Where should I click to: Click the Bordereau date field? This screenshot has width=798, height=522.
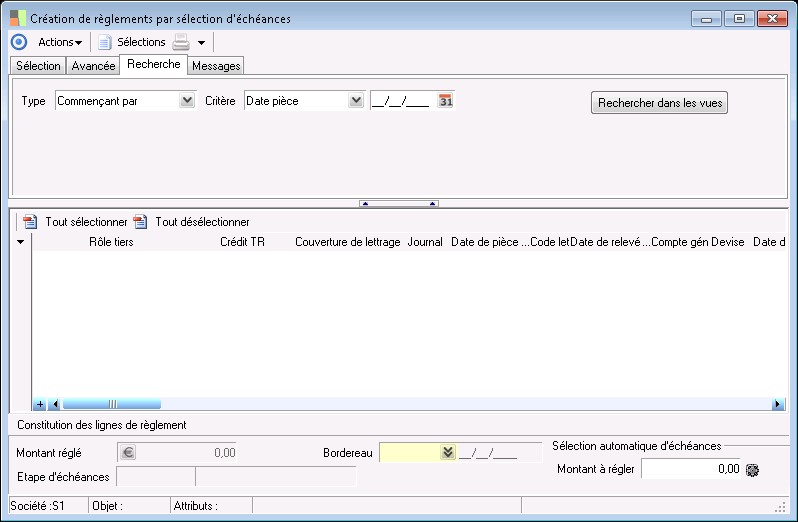tap(499, 452)
